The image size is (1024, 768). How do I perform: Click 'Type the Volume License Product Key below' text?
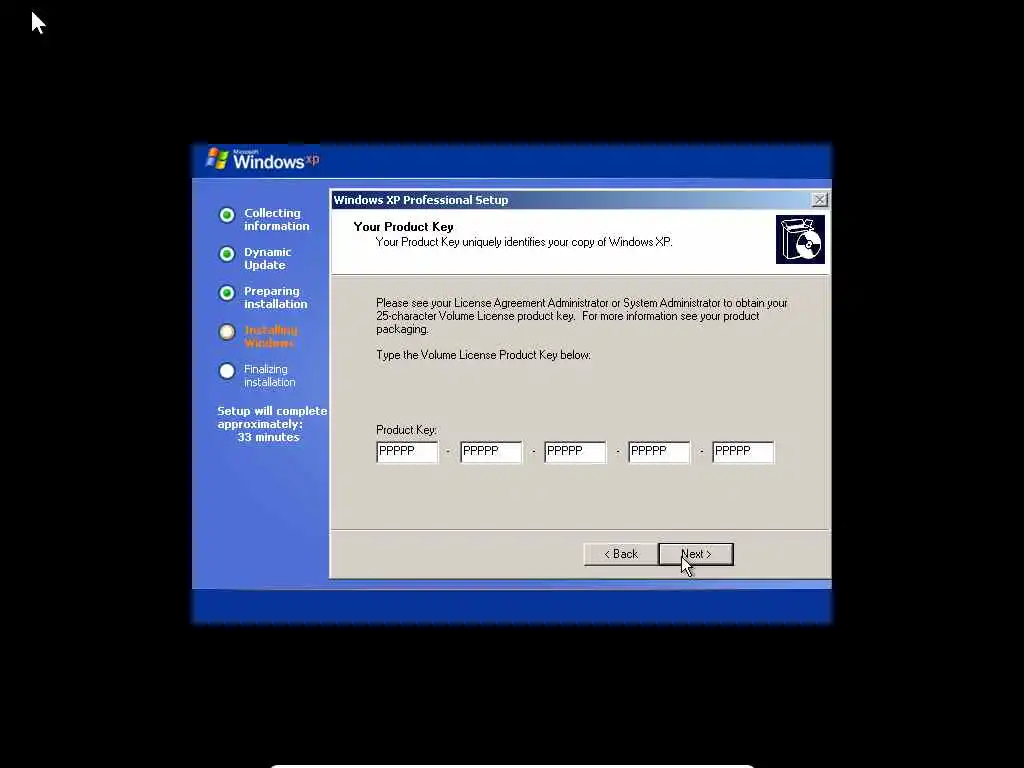[483, 355]
